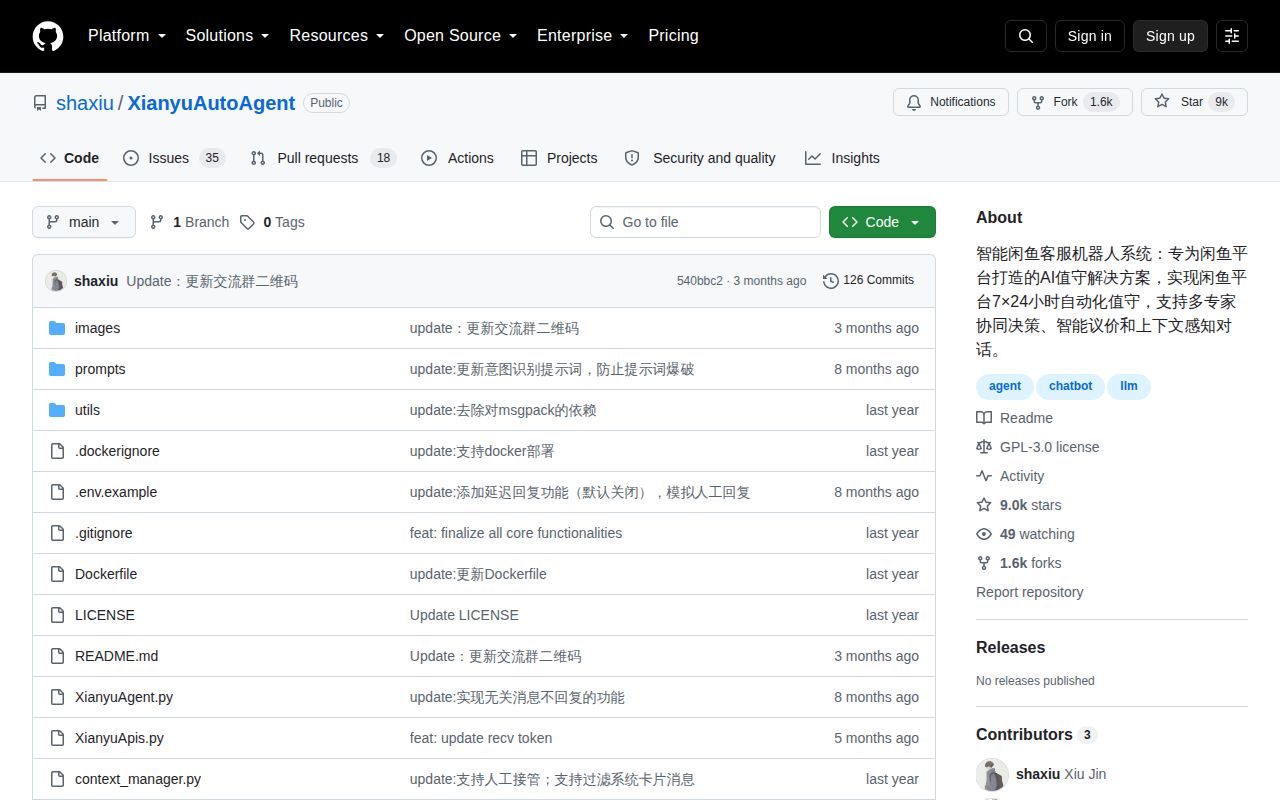
Task: Click the forks icon in About
Action: coord(984,563)
